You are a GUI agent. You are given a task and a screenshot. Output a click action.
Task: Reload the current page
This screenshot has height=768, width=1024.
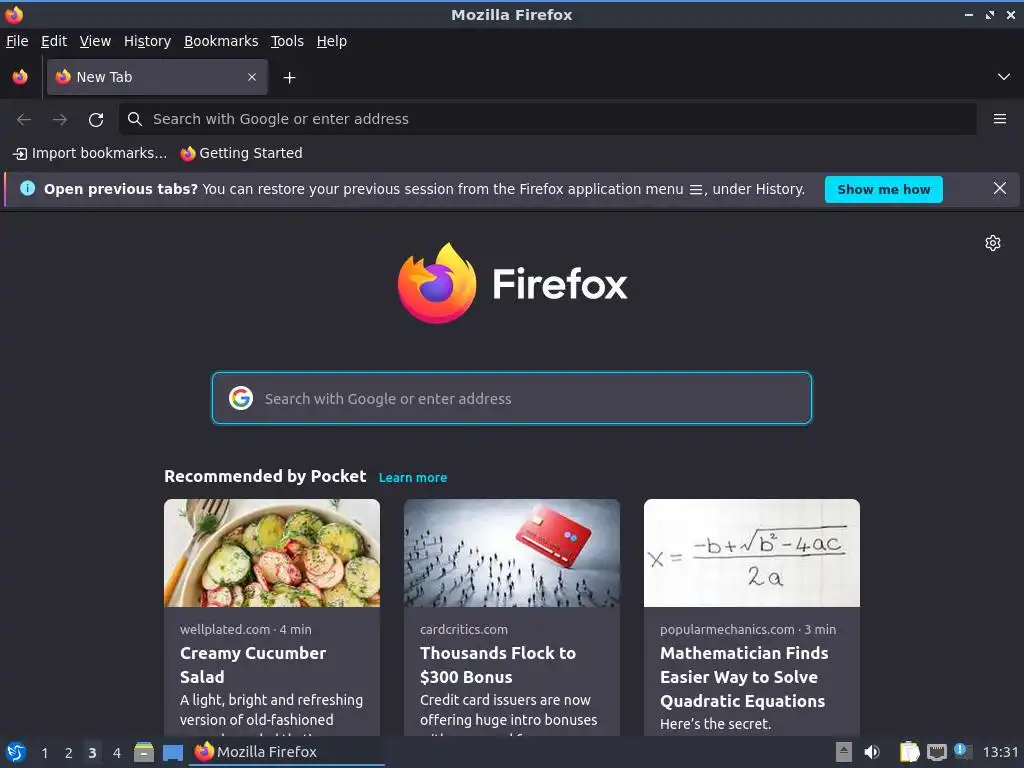click(x=96, y=120)
